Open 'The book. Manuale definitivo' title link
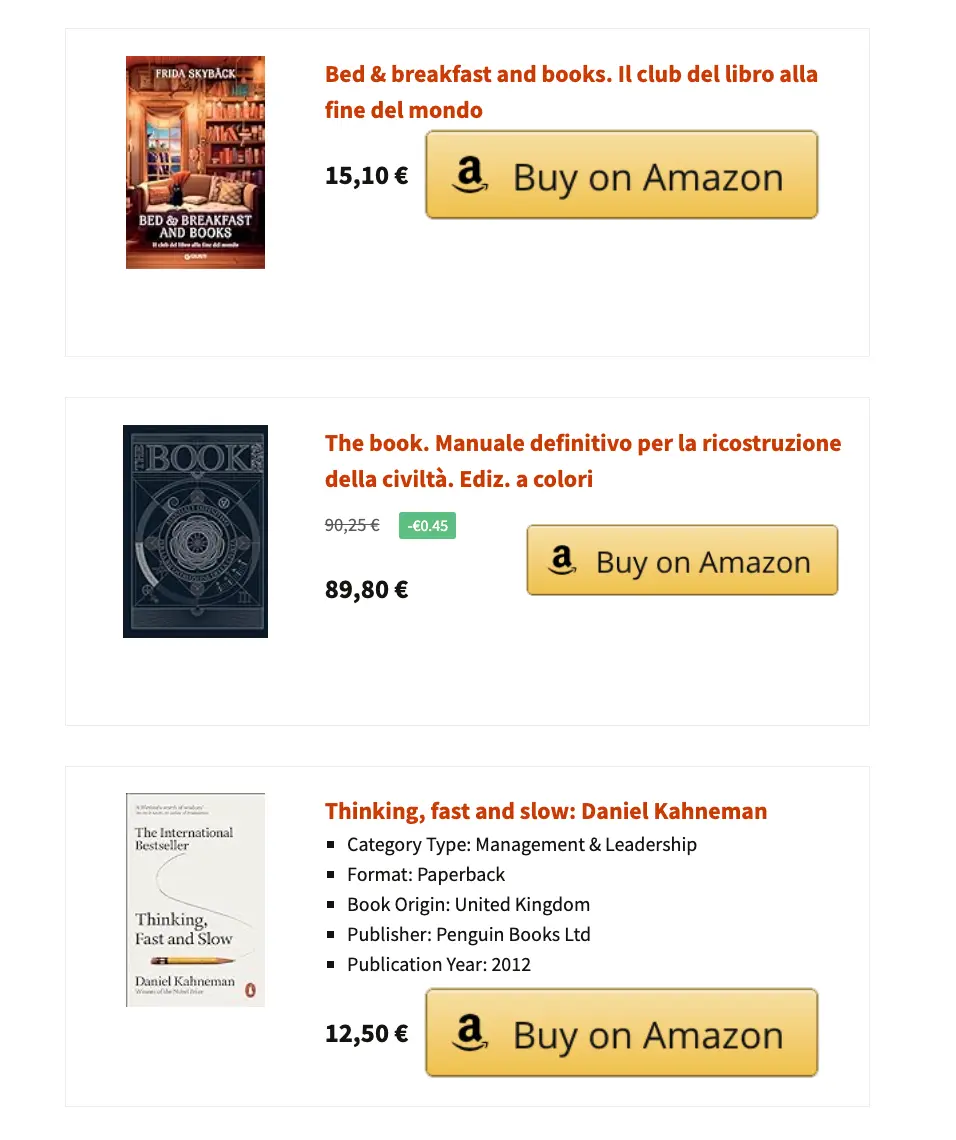956x1140 pixels. pos(583,461)
